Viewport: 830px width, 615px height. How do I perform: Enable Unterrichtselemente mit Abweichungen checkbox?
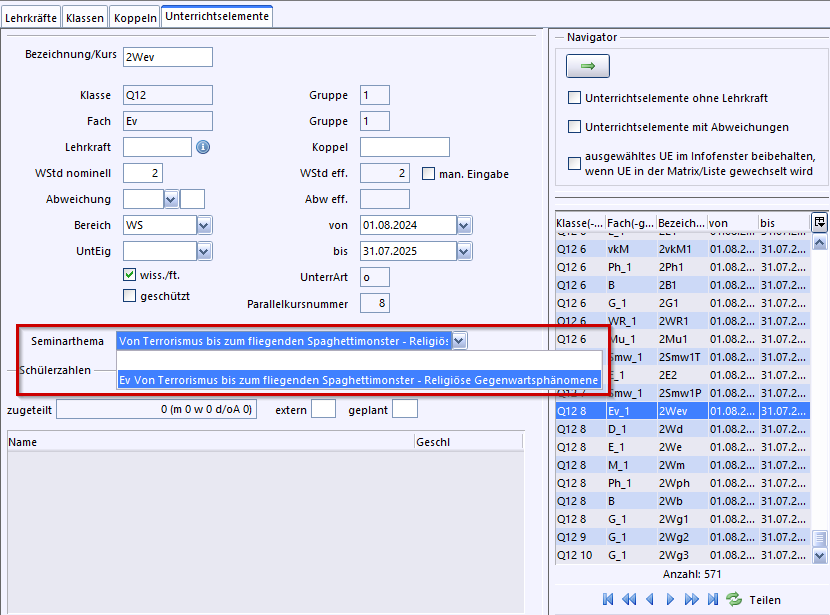[574, 127]
